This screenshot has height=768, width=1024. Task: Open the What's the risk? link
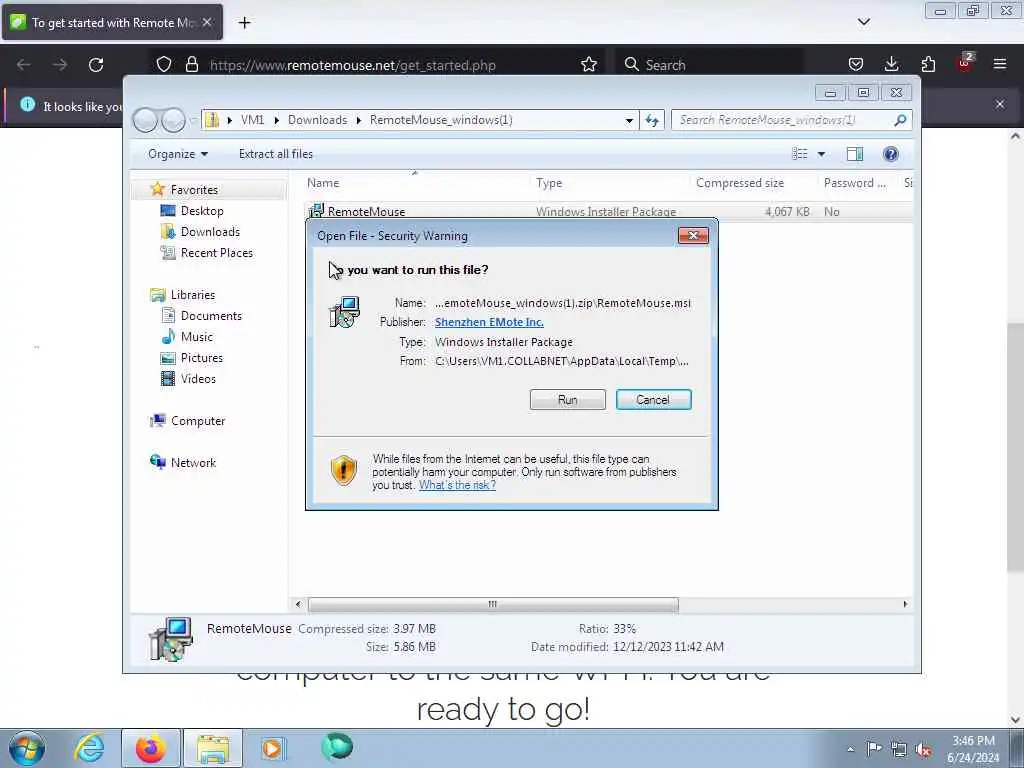(x=457, y=485)
